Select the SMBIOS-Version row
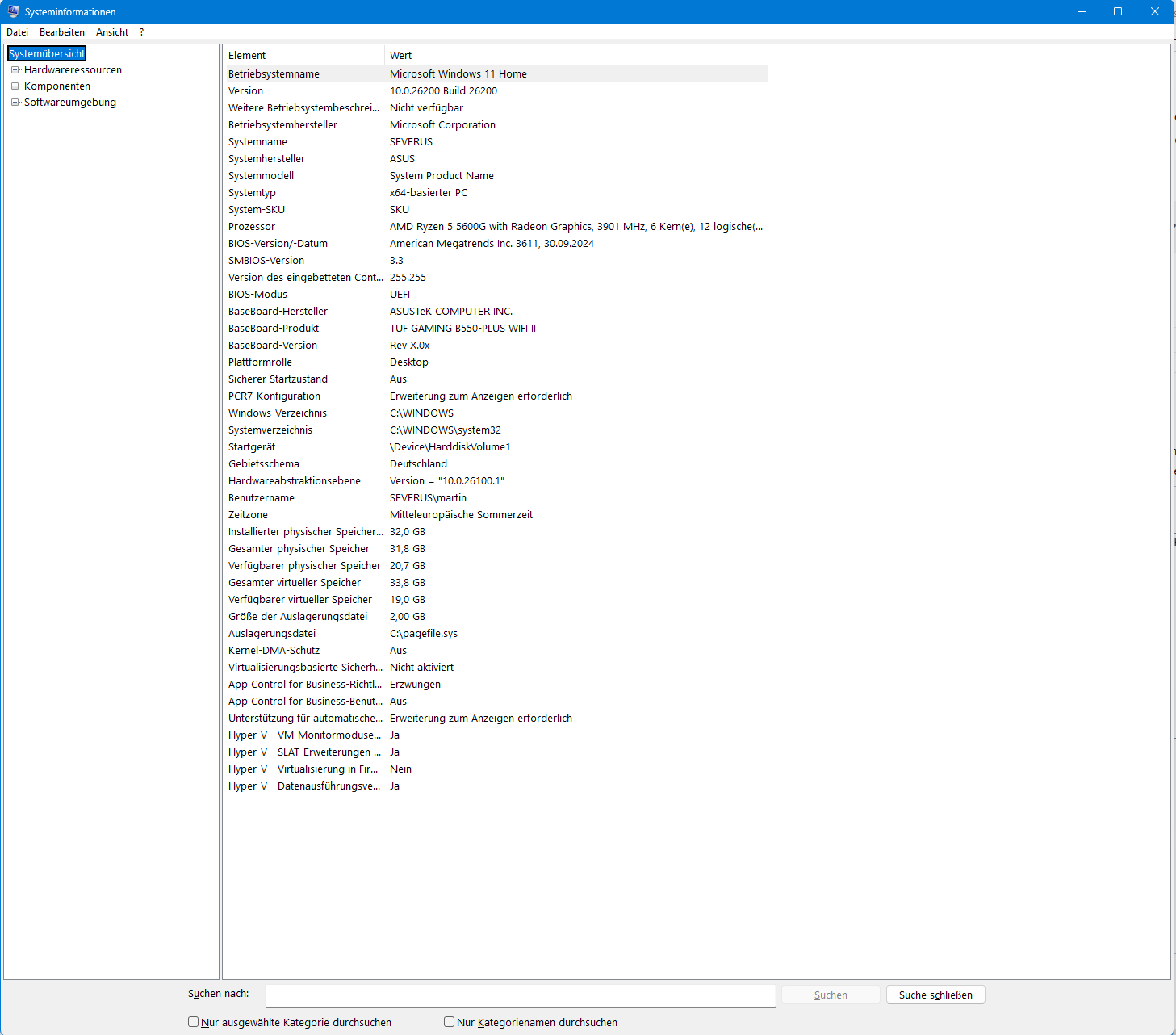1176x1035 pixels. pos(496,260)
